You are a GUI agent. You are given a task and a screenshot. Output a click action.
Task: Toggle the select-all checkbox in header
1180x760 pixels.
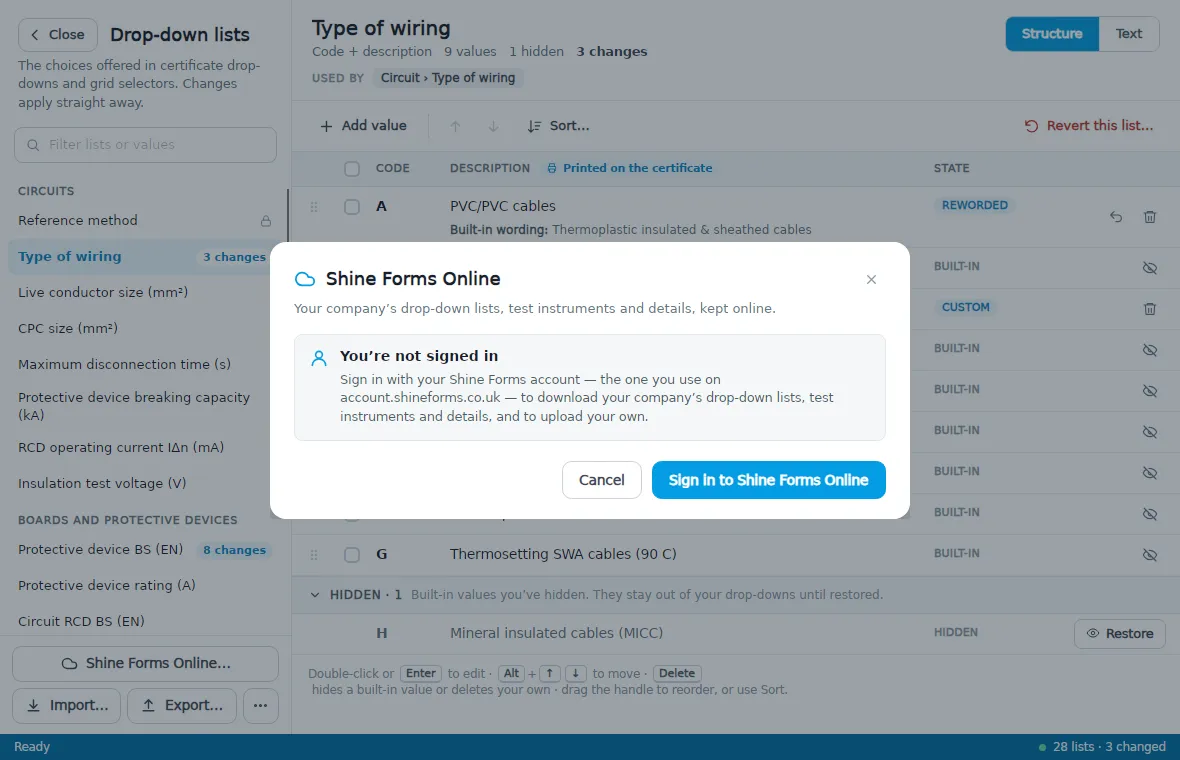tap(351, 169)
